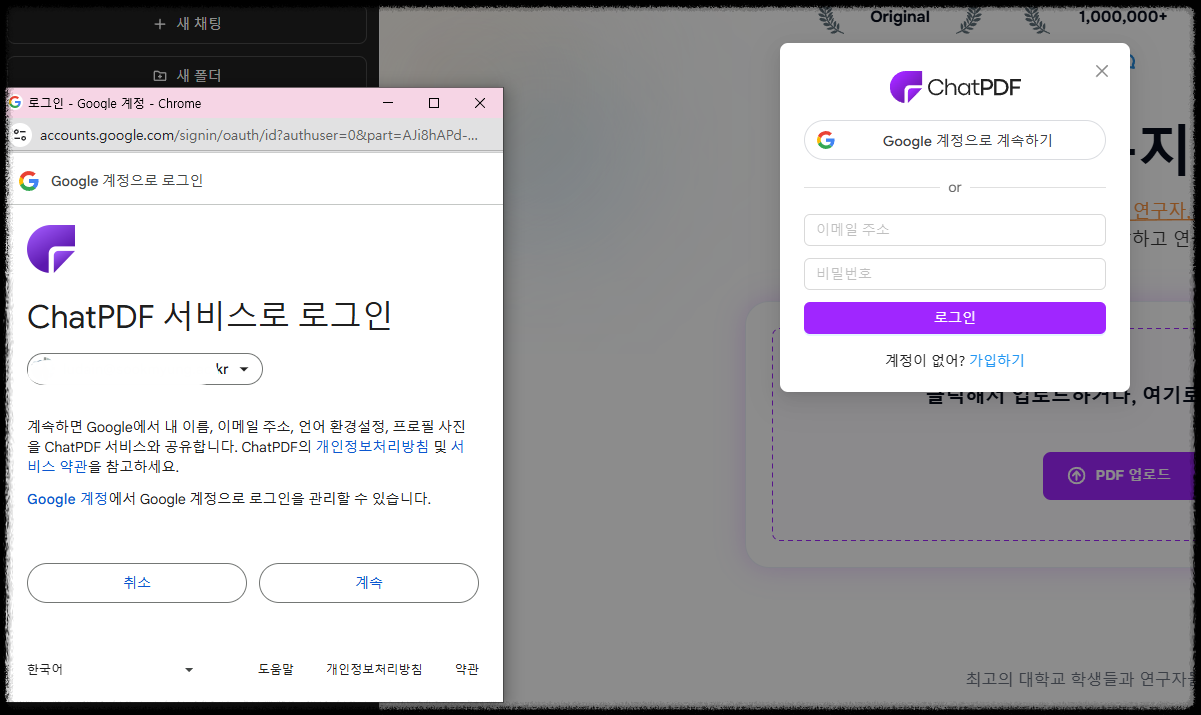Click the ChatPDF logo in the login modal
The width and height of the screenshot is (1201, 715).
pos(954,86)
